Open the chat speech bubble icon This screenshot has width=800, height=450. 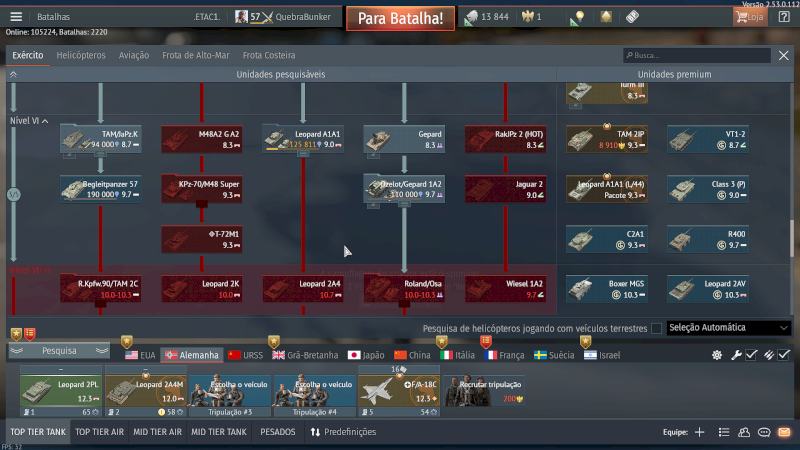click(x=764, y=432)
